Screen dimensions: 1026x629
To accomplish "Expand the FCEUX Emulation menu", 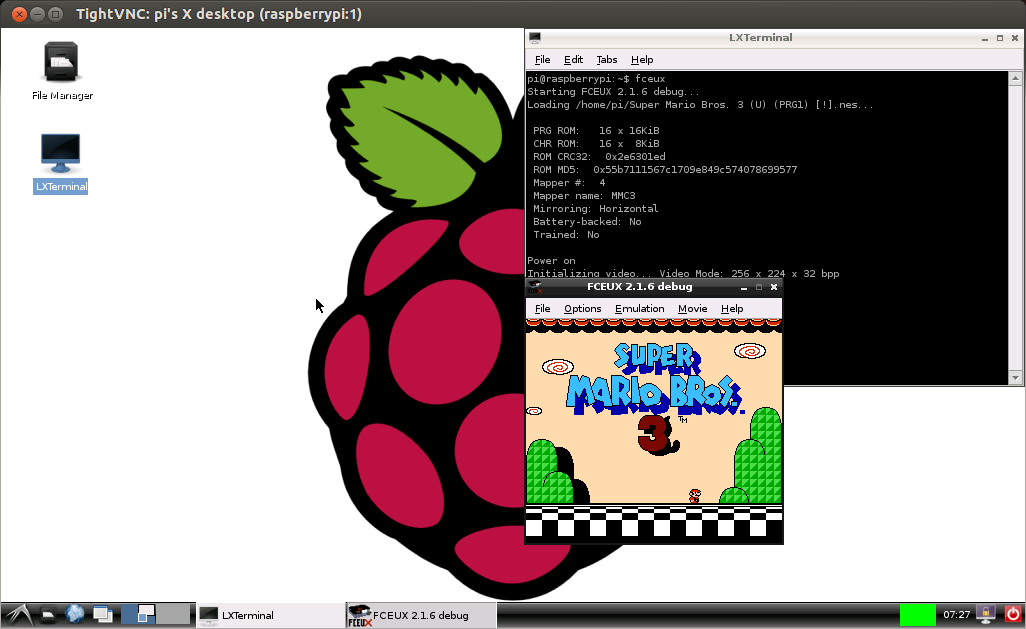I will (x=639, y=309).
